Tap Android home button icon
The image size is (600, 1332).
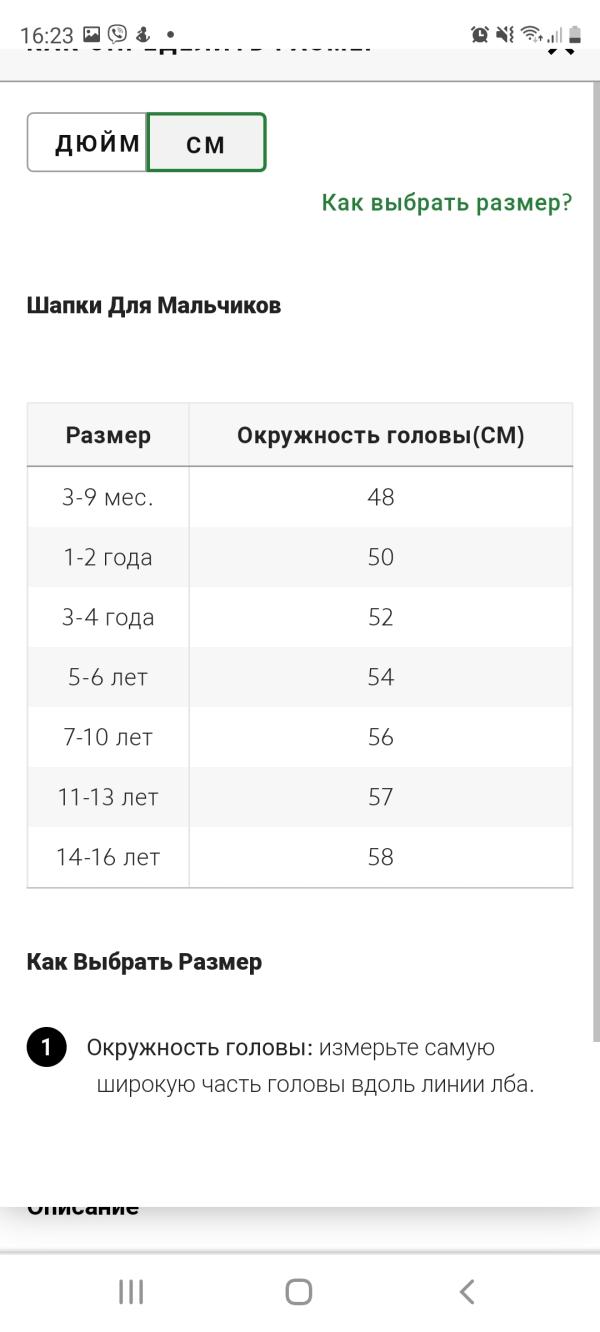click(x=299, y=1292)
